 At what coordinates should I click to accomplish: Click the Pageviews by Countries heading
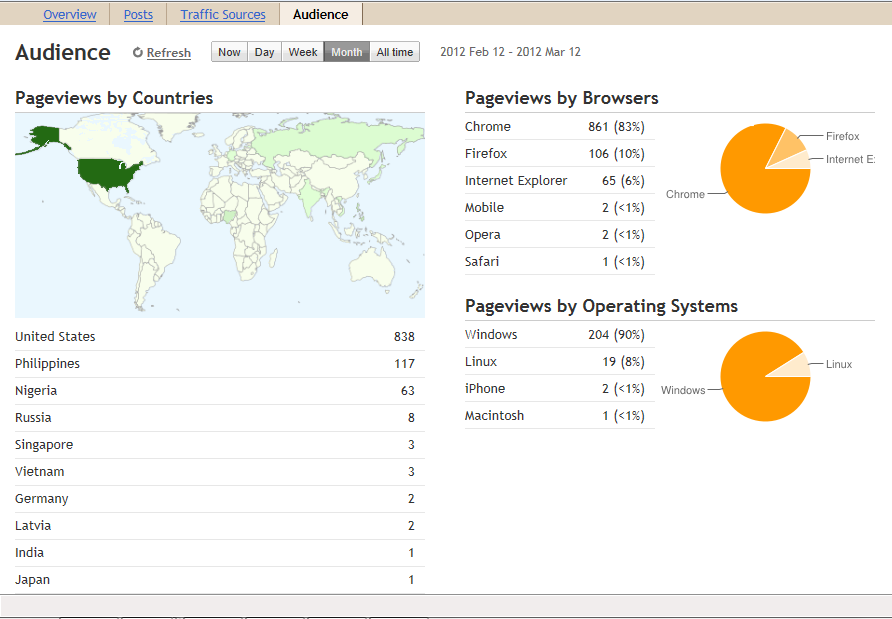[114, 98]
